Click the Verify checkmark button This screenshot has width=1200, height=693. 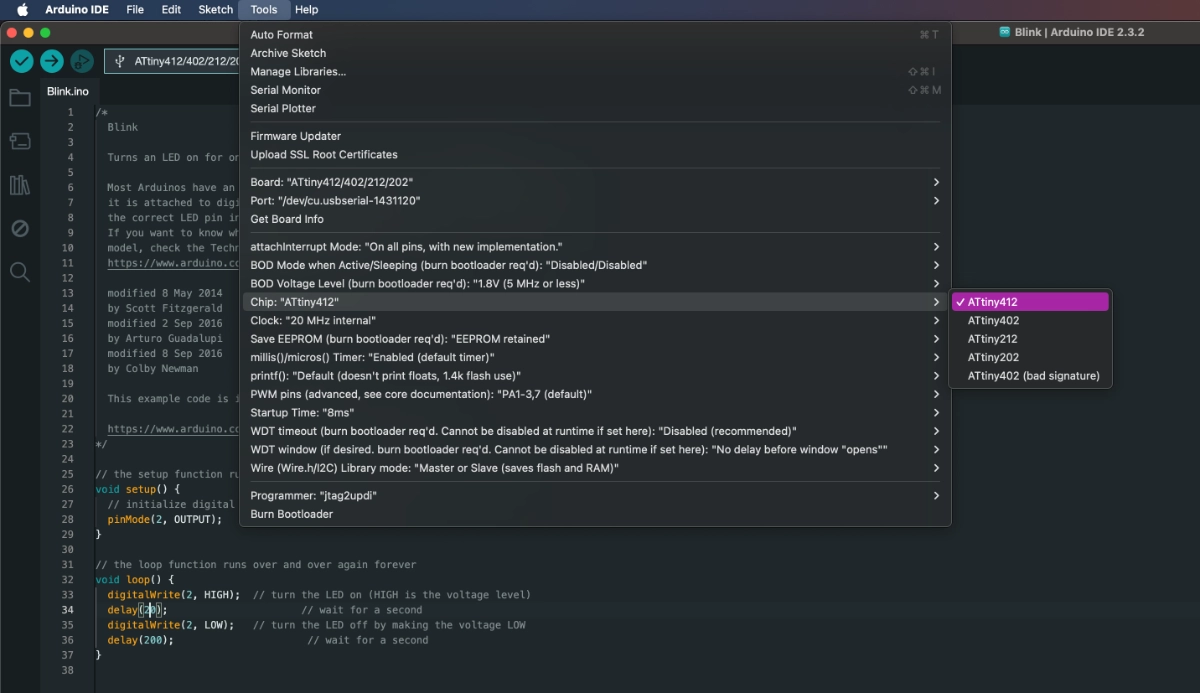(22, 61)
